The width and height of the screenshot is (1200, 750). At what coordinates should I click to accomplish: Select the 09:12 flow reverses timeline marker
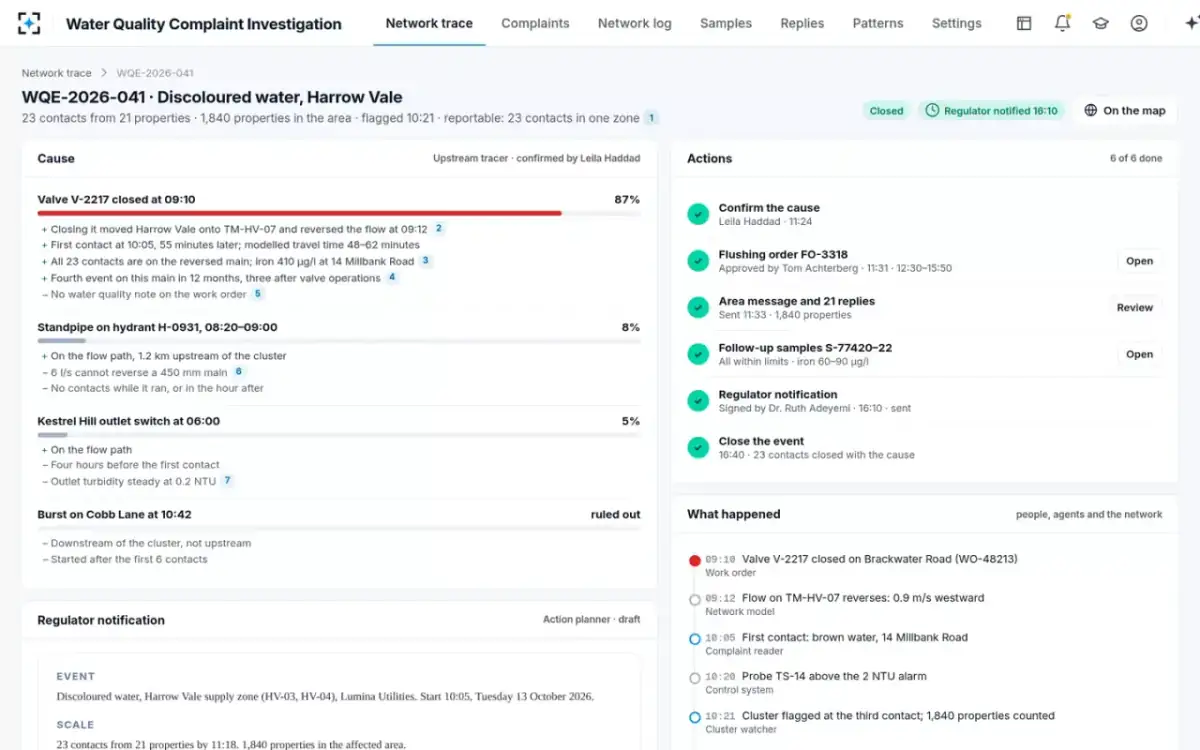695,599
